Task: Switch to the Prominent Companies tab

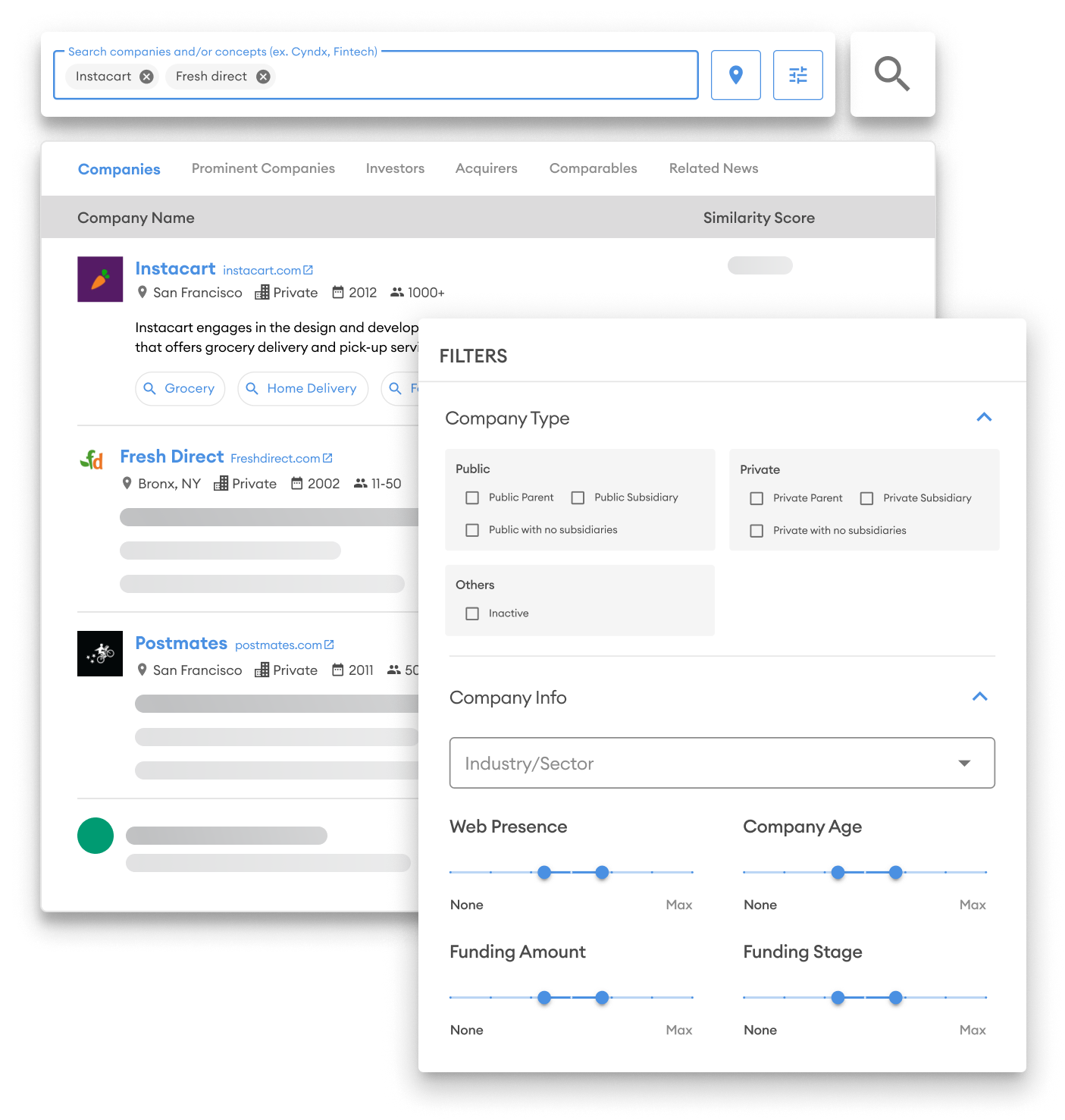Action: [263, 168]
